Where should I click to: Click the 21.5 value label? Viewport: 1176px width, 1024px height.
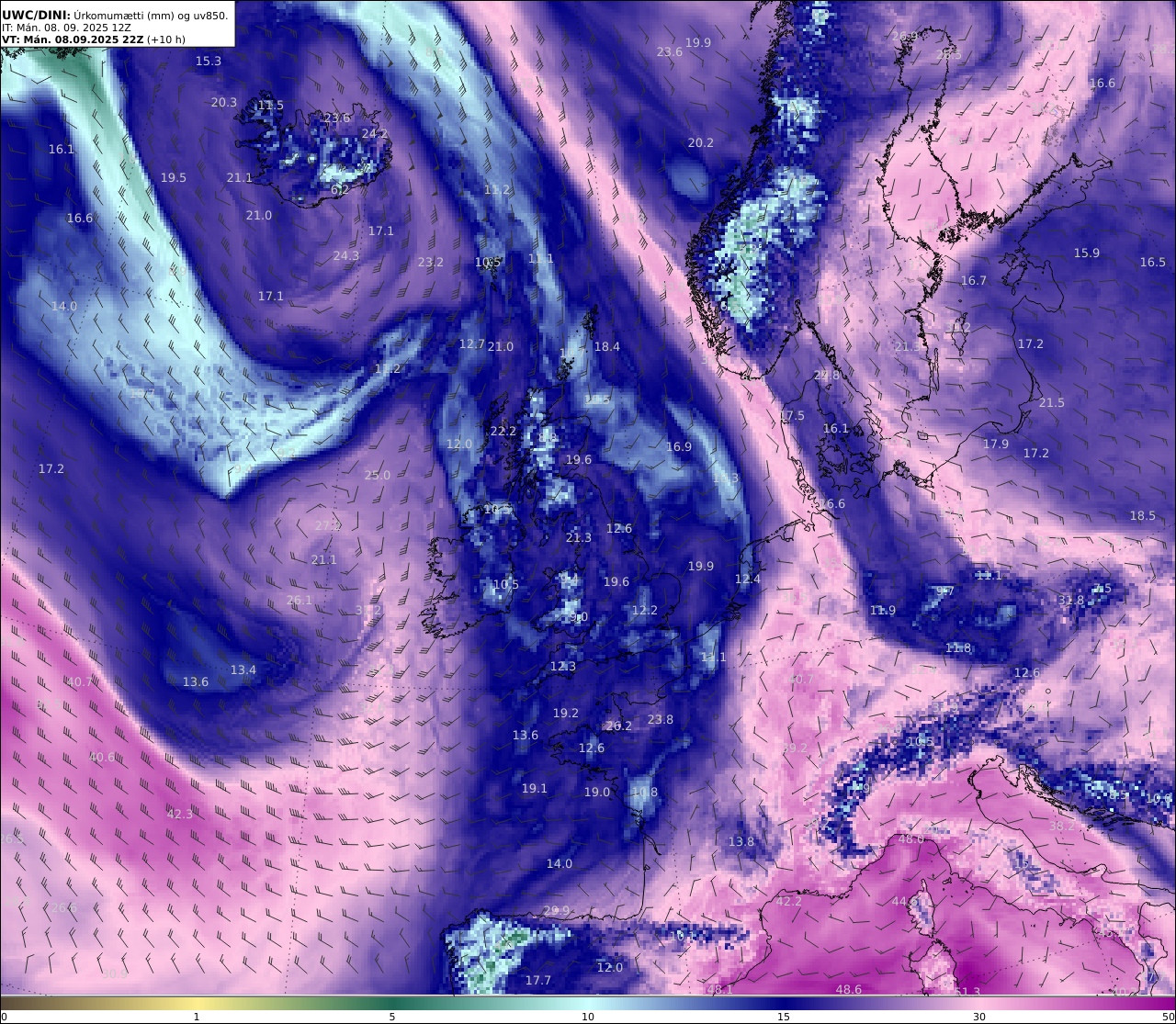point(1052,403)
